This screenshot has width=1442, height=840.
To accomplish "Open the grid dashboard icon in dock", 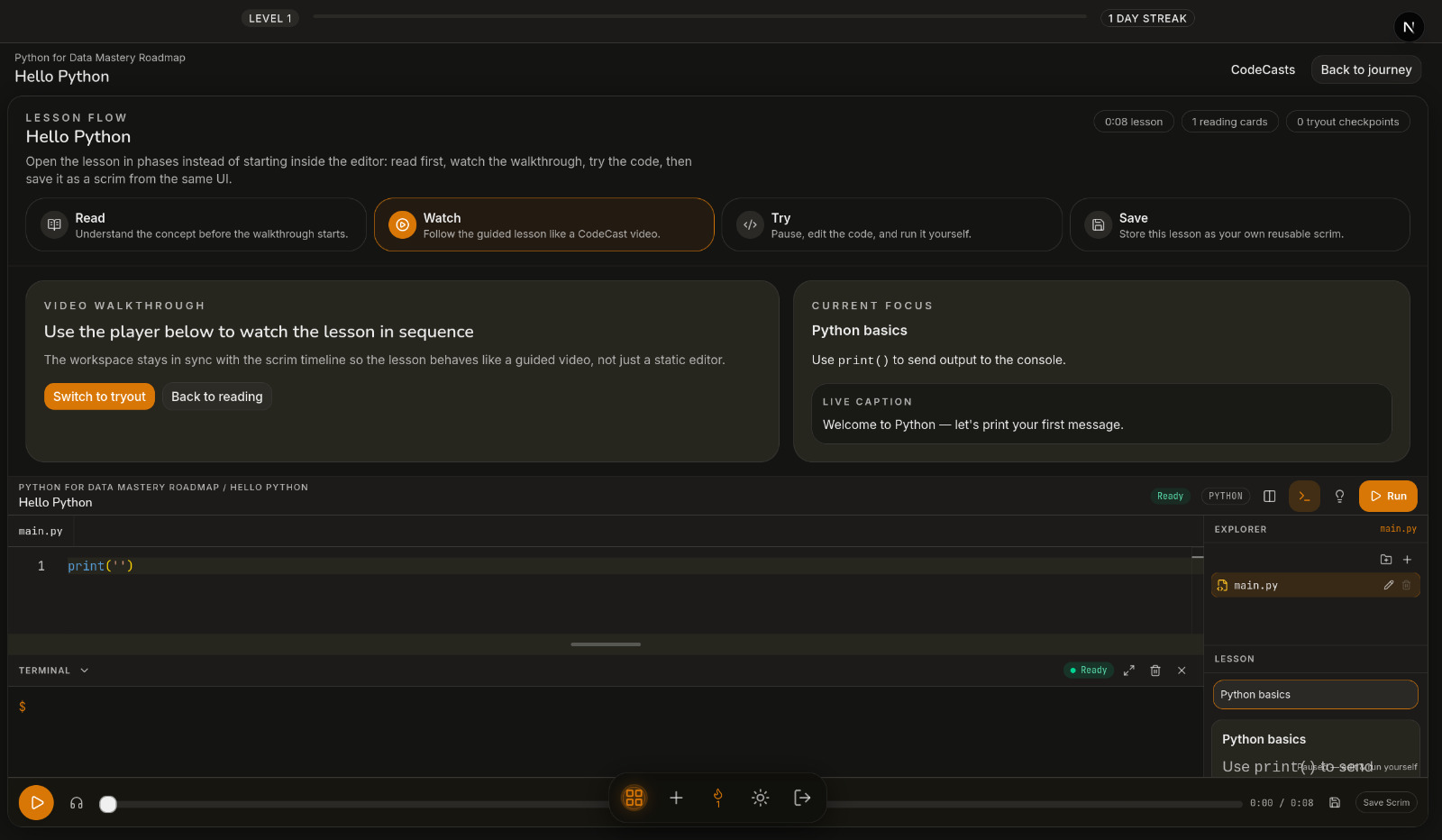I will point(634,798).
